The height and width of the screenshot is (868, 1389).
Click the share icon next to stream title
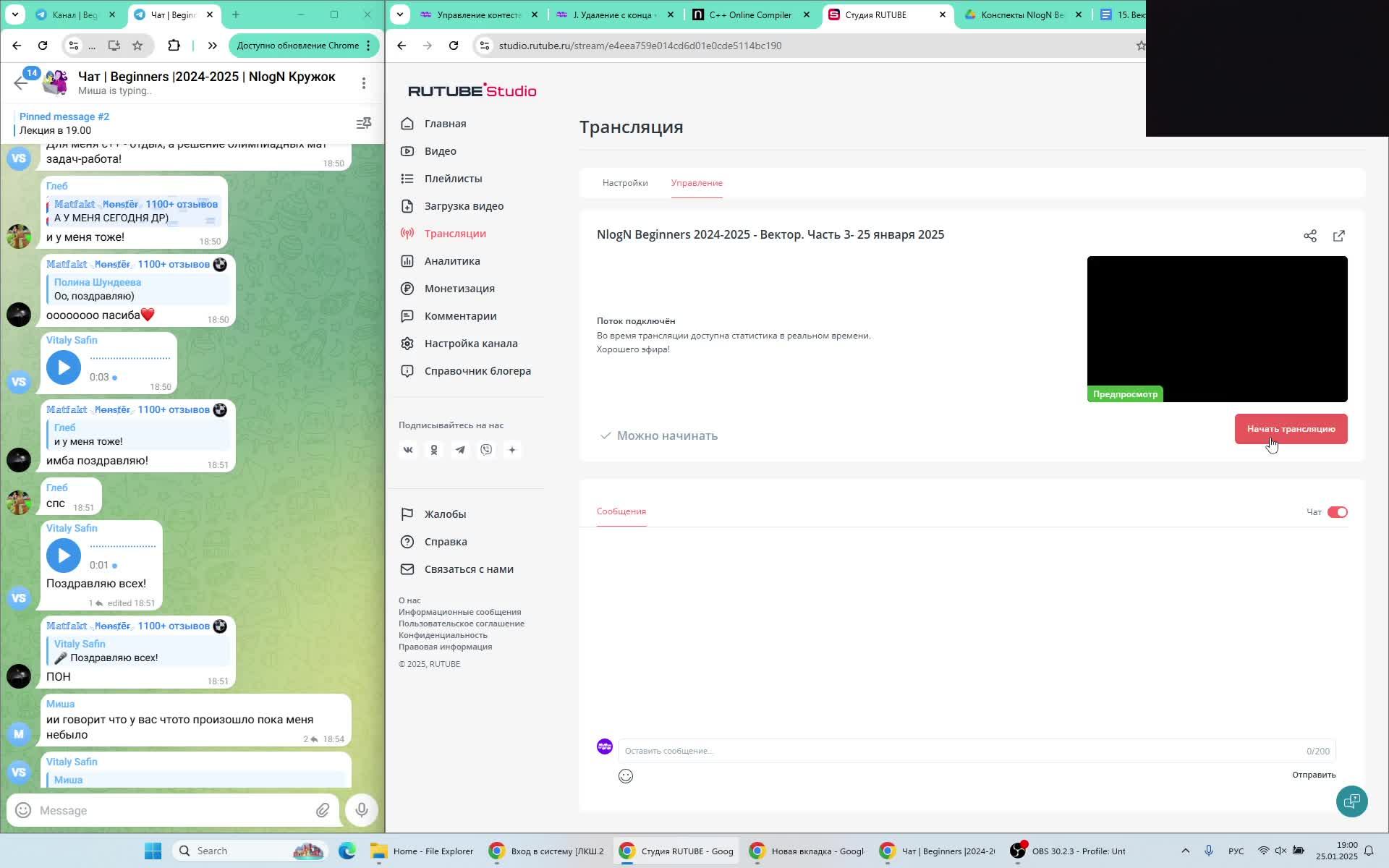click(x=1310, y=236)
